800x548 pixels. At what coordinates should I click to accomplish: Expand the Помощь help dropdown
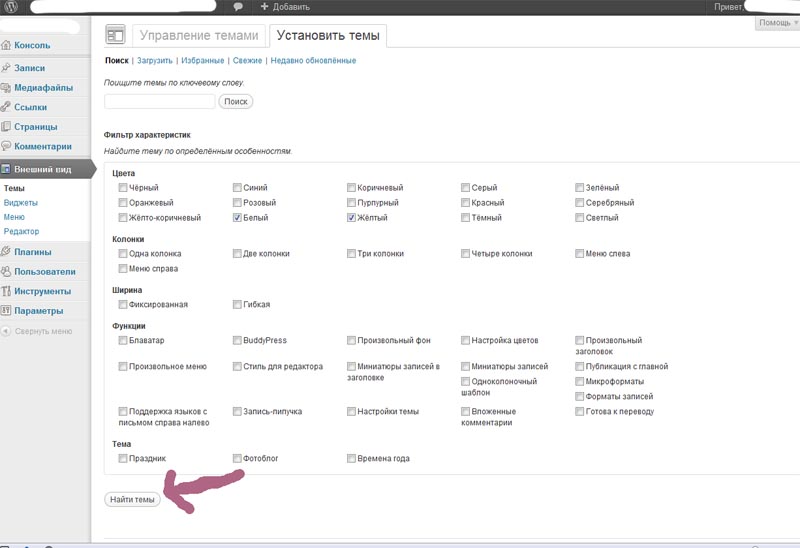click(777, 22)
